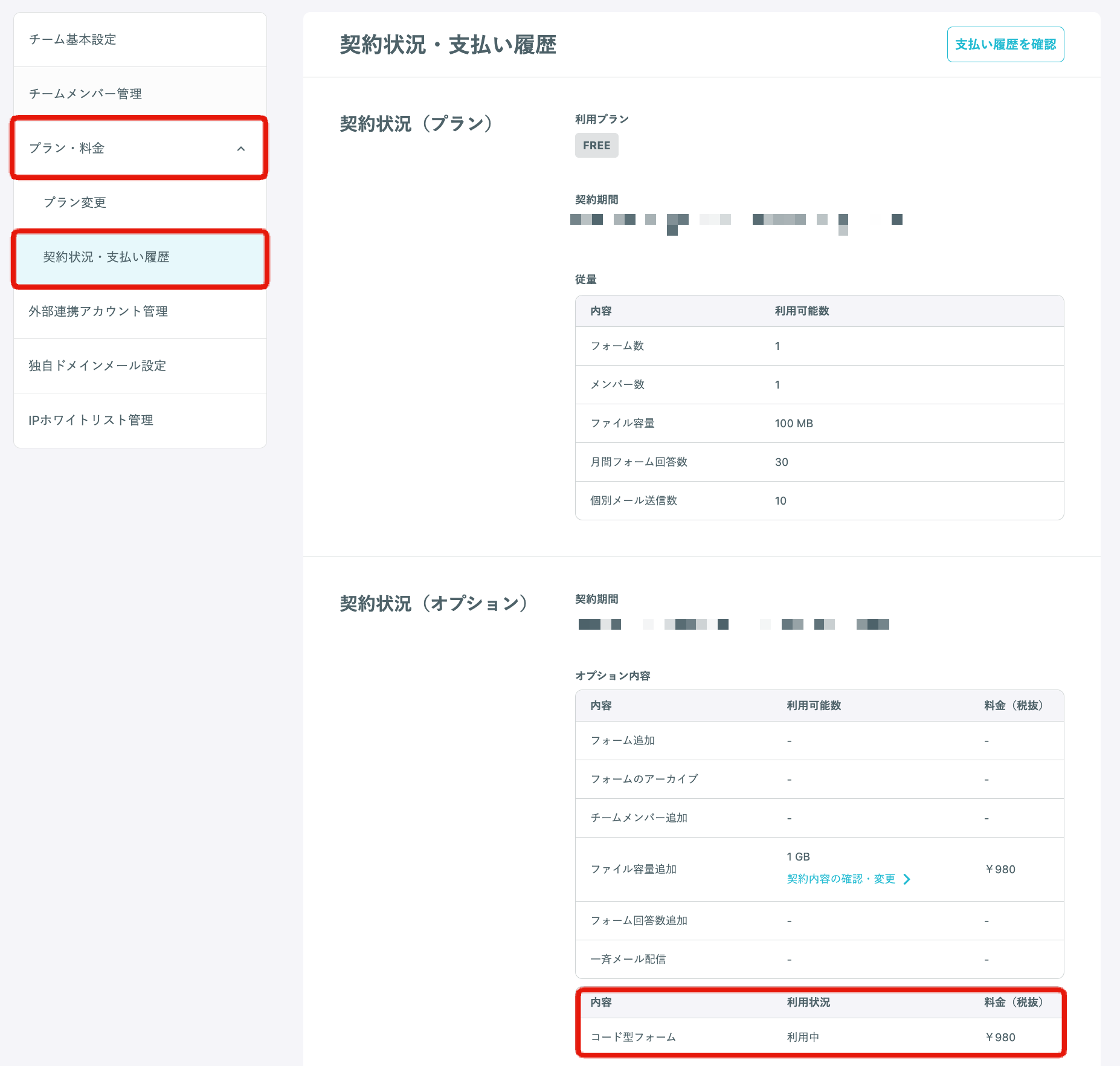Go to チームメンバー管理 settings
This screenshot has width=1120, height=1066.
point(85,94)
